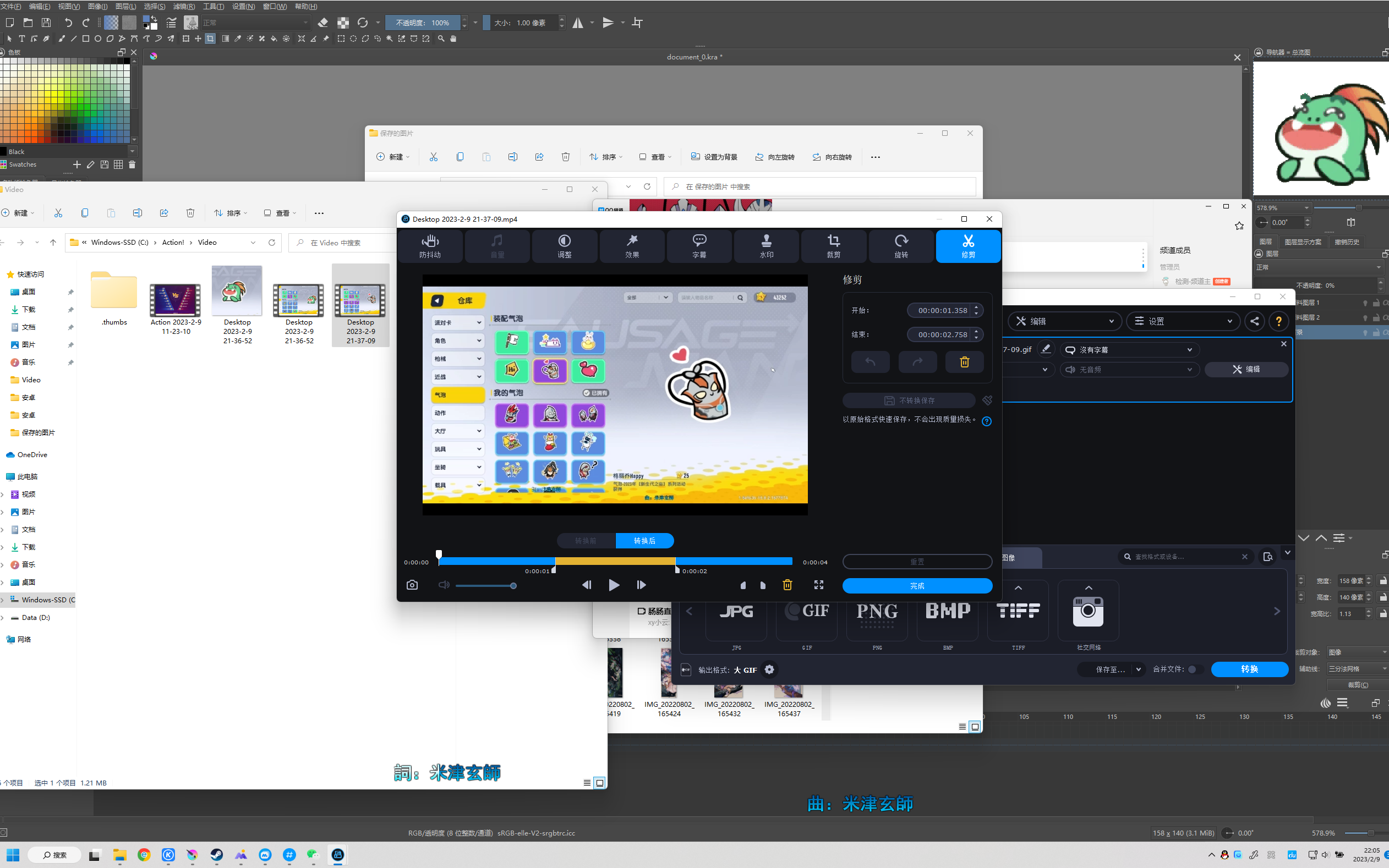Select the Pan hand tool in Krita

(x=453, y=39)
